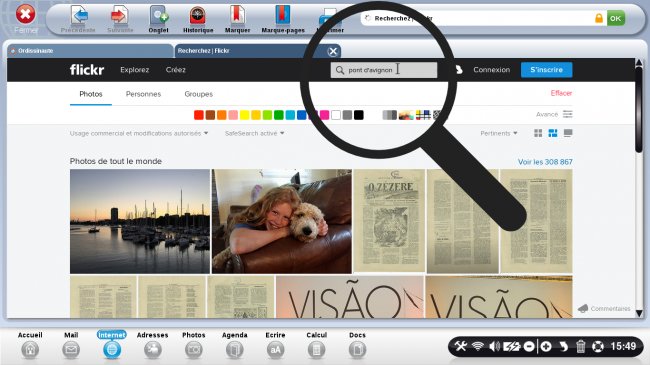Filter by the yellow color swatch
This screenshot has height=365, width=650.
coord(244,115)
